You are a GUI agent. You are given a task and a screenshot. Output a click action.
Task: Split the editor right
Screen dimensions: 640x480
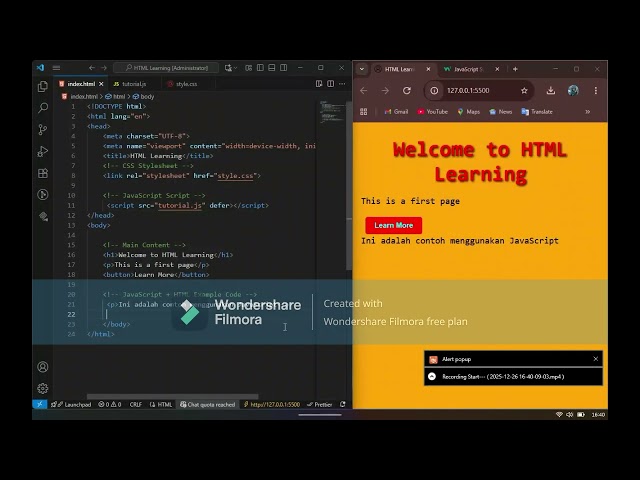(x=331, y=84)
